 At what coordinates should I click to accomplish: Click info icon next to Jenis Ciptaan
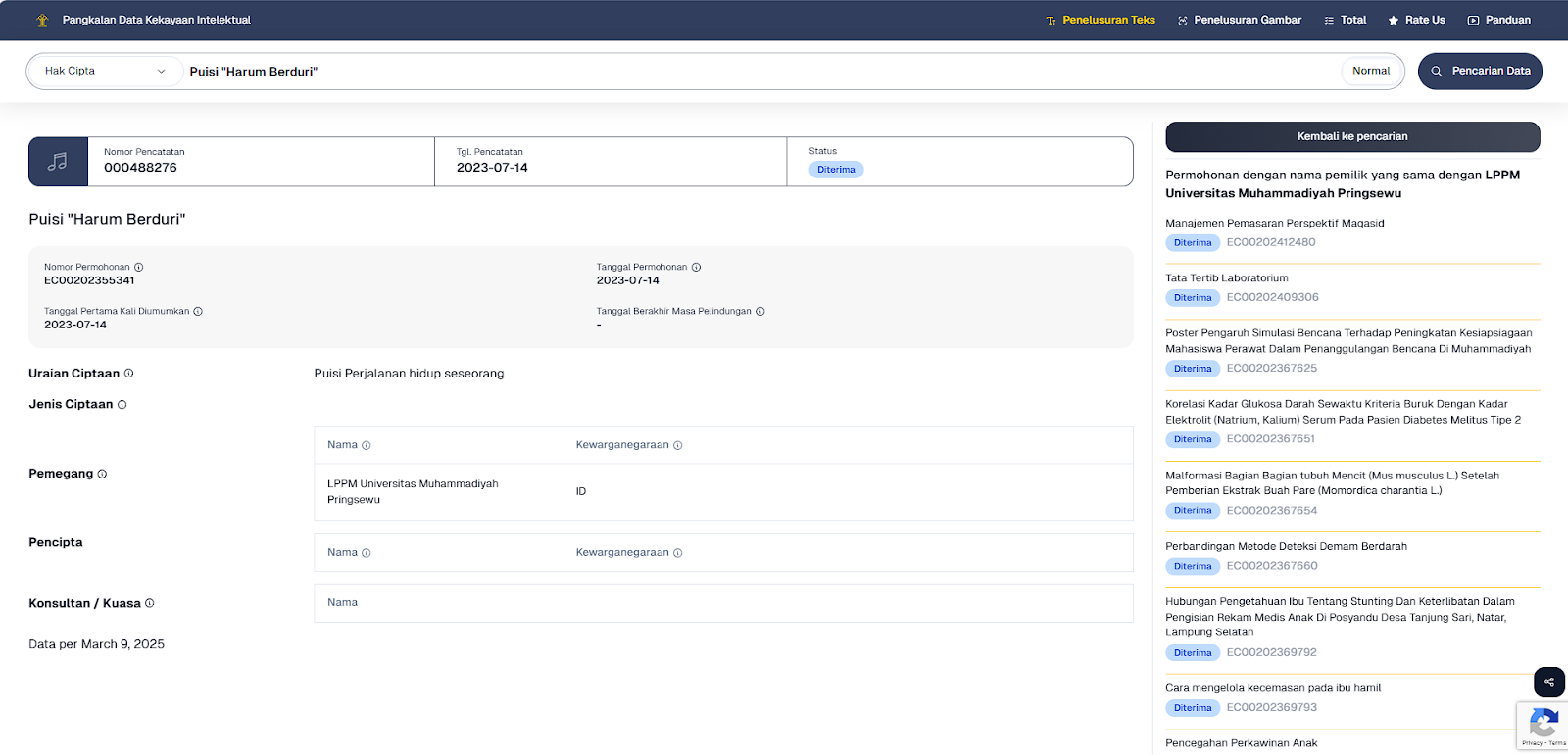[x=122, y=405]
